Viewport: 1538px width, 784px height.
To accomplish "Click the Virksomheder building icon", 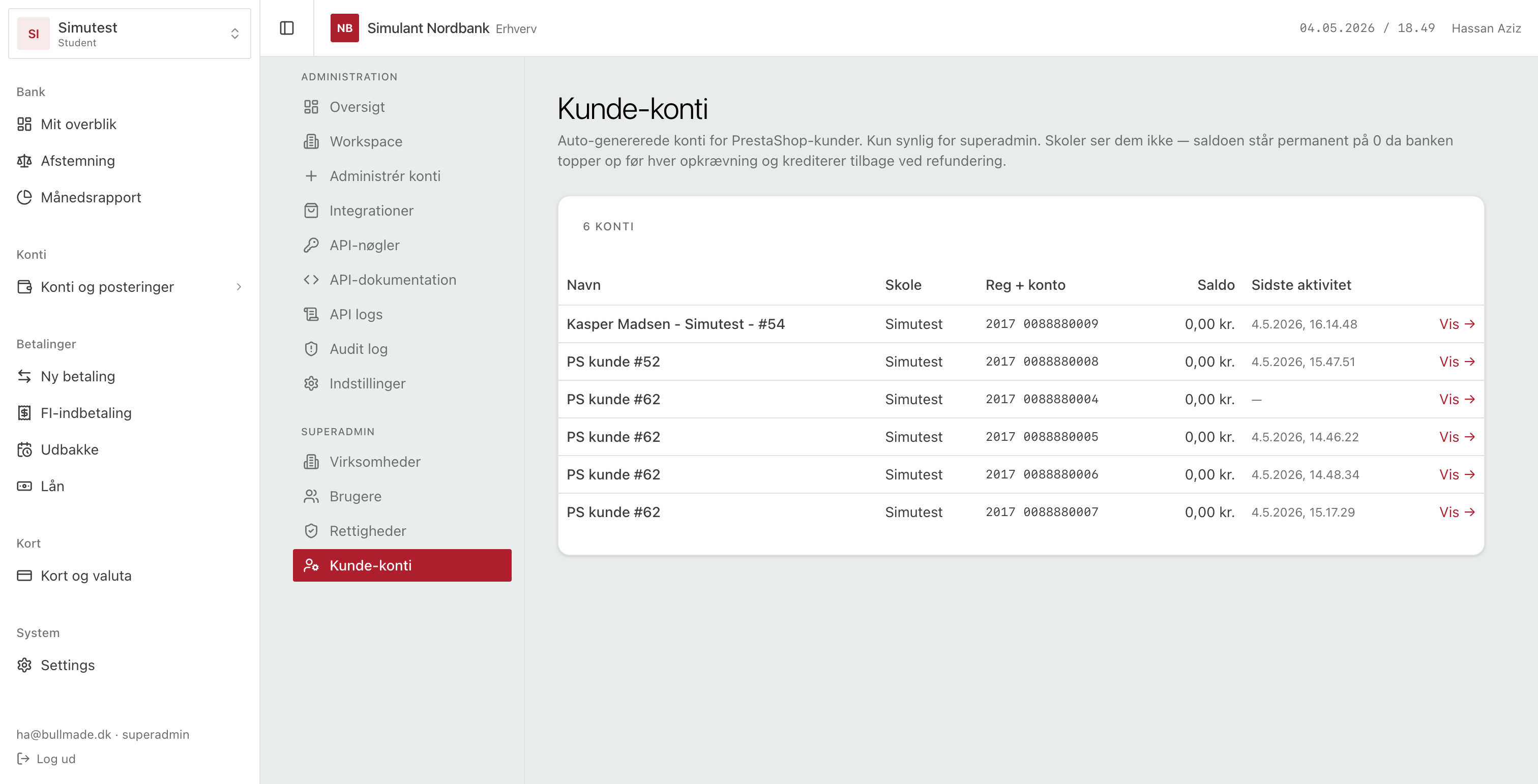I will pyautogui.click(x=311, y=462).
